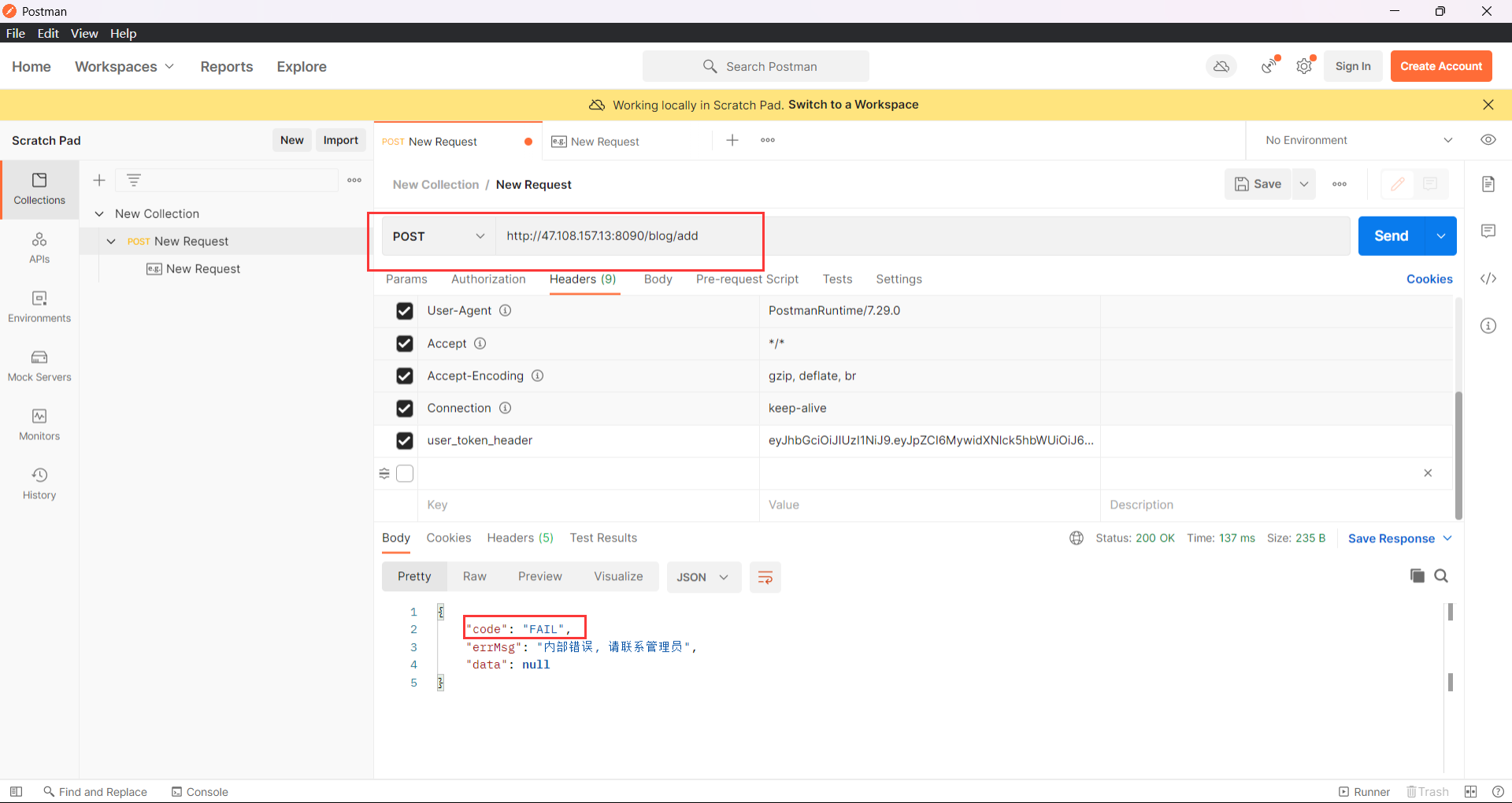Click the capture requests satellite icon
Image resolution: width=1512 pixels, height=803 pixels.
point(1269,66)
